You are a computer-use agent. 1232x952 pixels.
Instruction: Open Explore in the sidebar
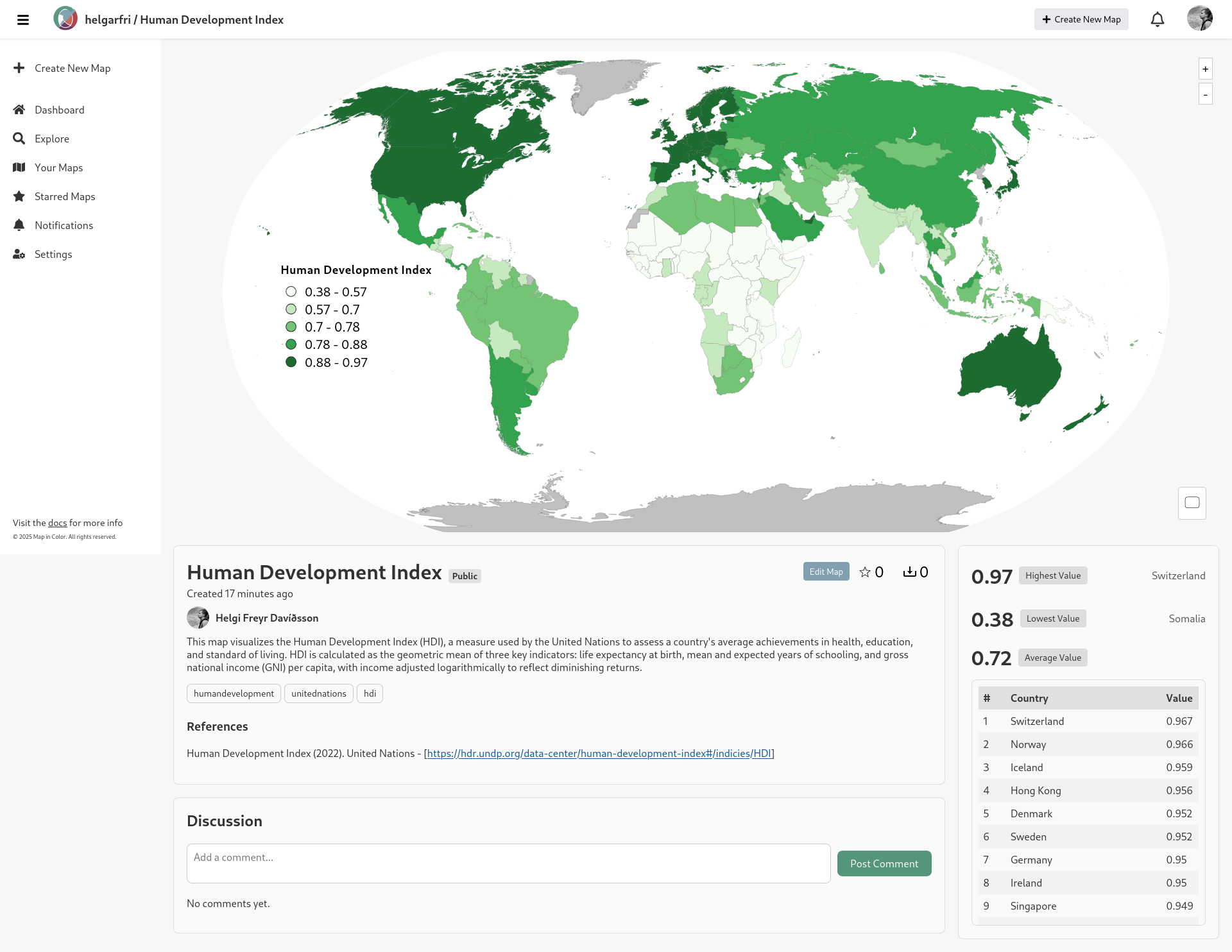(x=51, y=139)
